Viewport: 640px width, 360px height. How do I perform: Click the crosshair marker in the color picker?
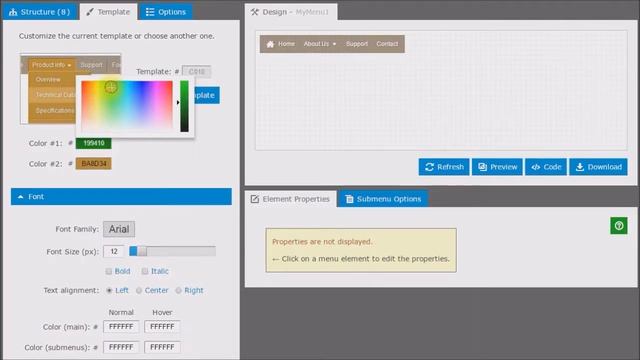pos(111,87)
